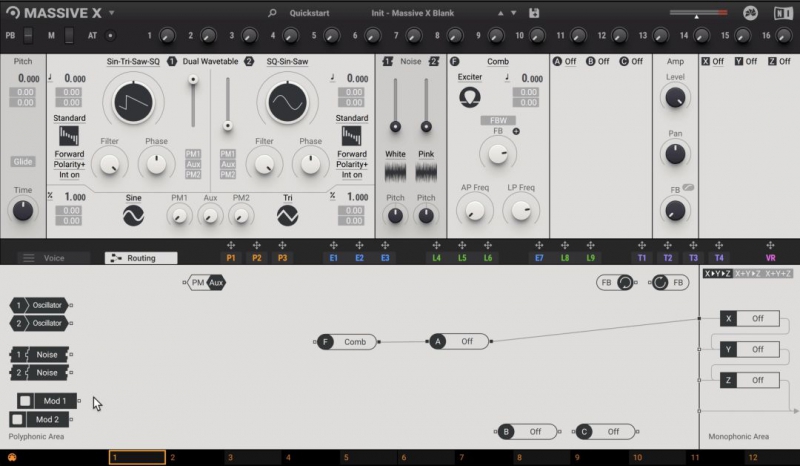
Task: Click the Amp Level knob
Action: point(675,97)
